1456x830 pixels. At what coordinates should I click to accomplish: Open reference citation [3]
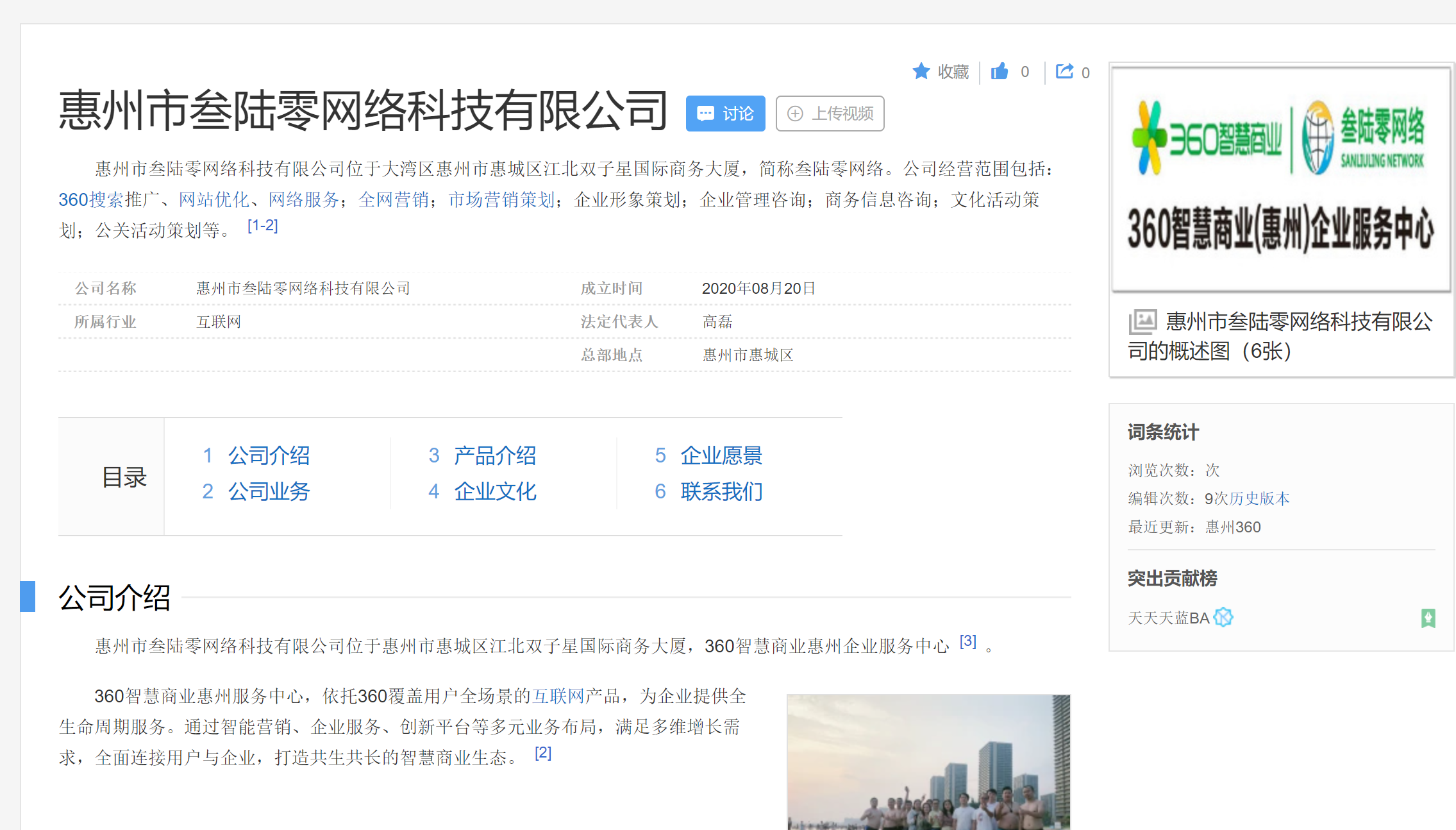(x=968, y=641)
